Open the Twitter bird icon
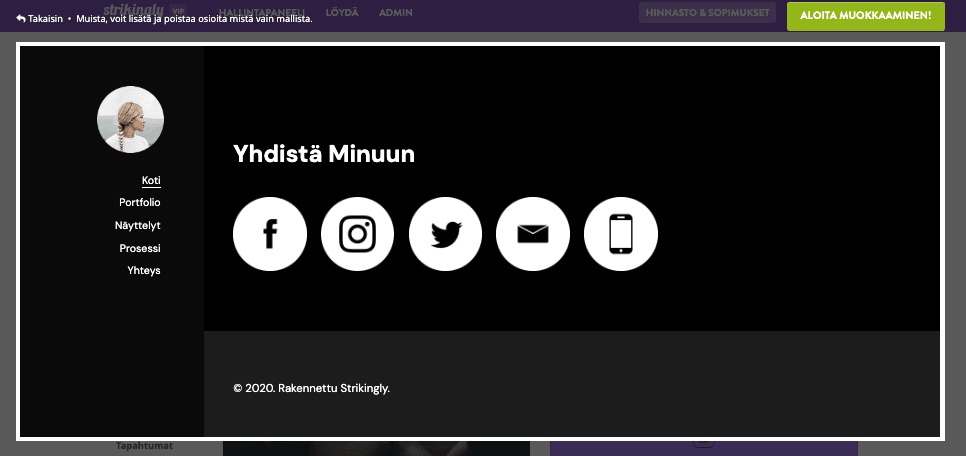 tap(445, 234)
